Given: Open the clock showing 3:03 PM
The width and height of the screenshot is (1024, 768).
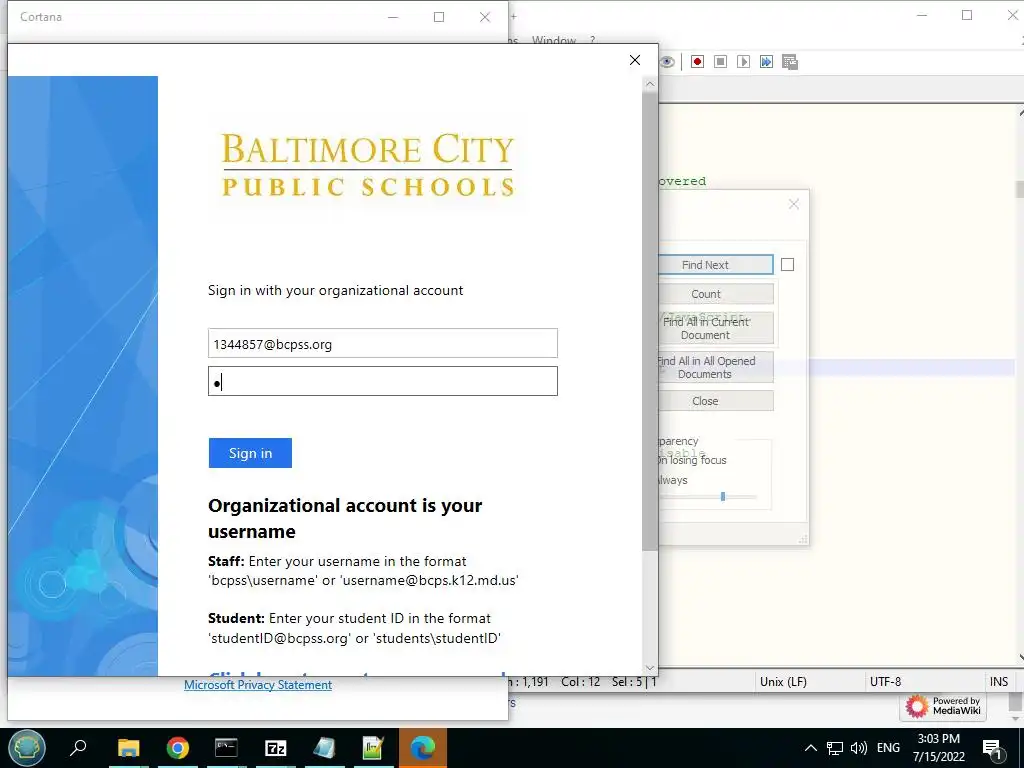Looking at the screenshot, I should 939,748.
